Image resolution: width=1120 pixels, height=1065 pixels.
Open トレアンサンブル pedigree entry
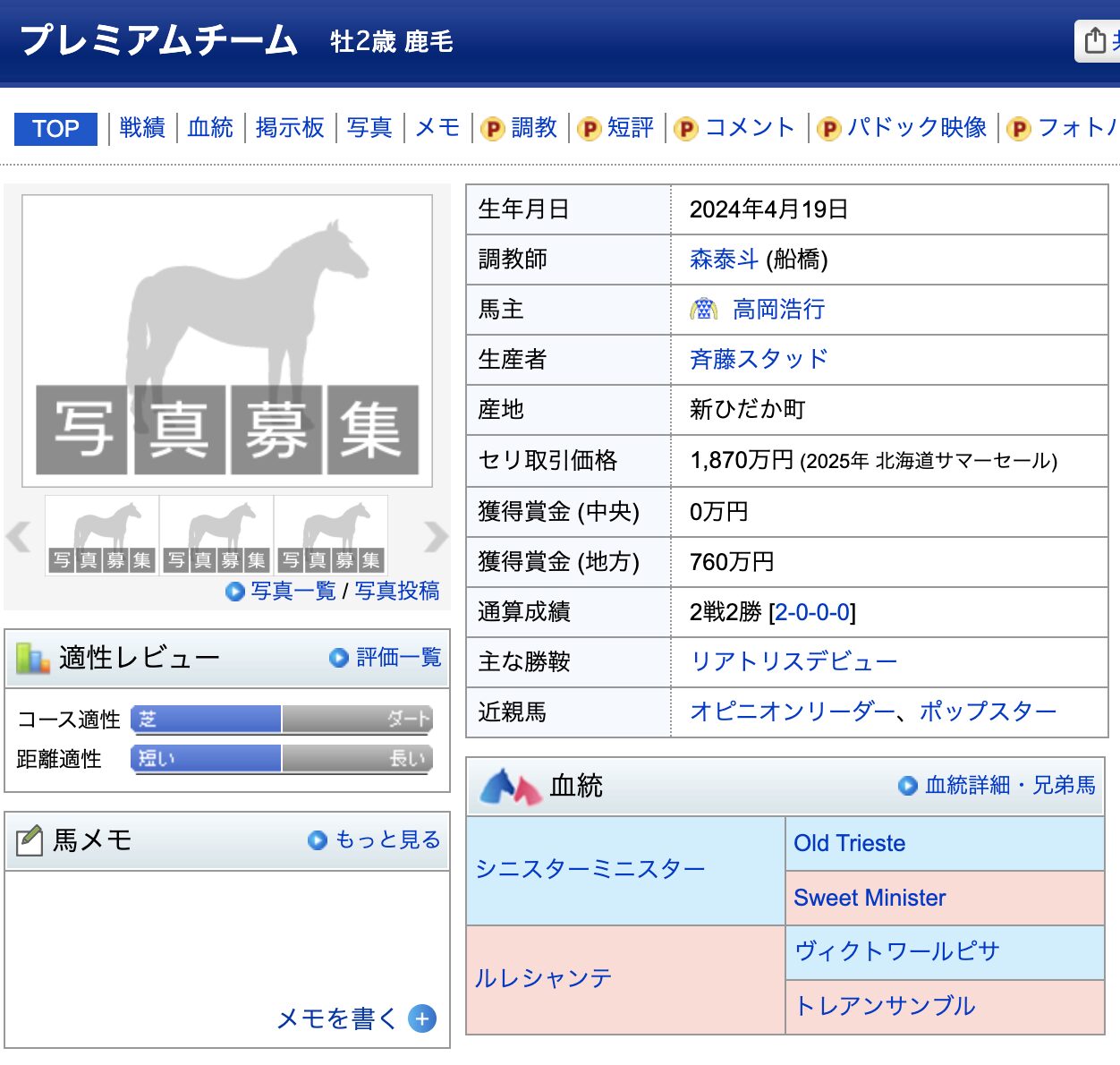(x=885, y=1006)
